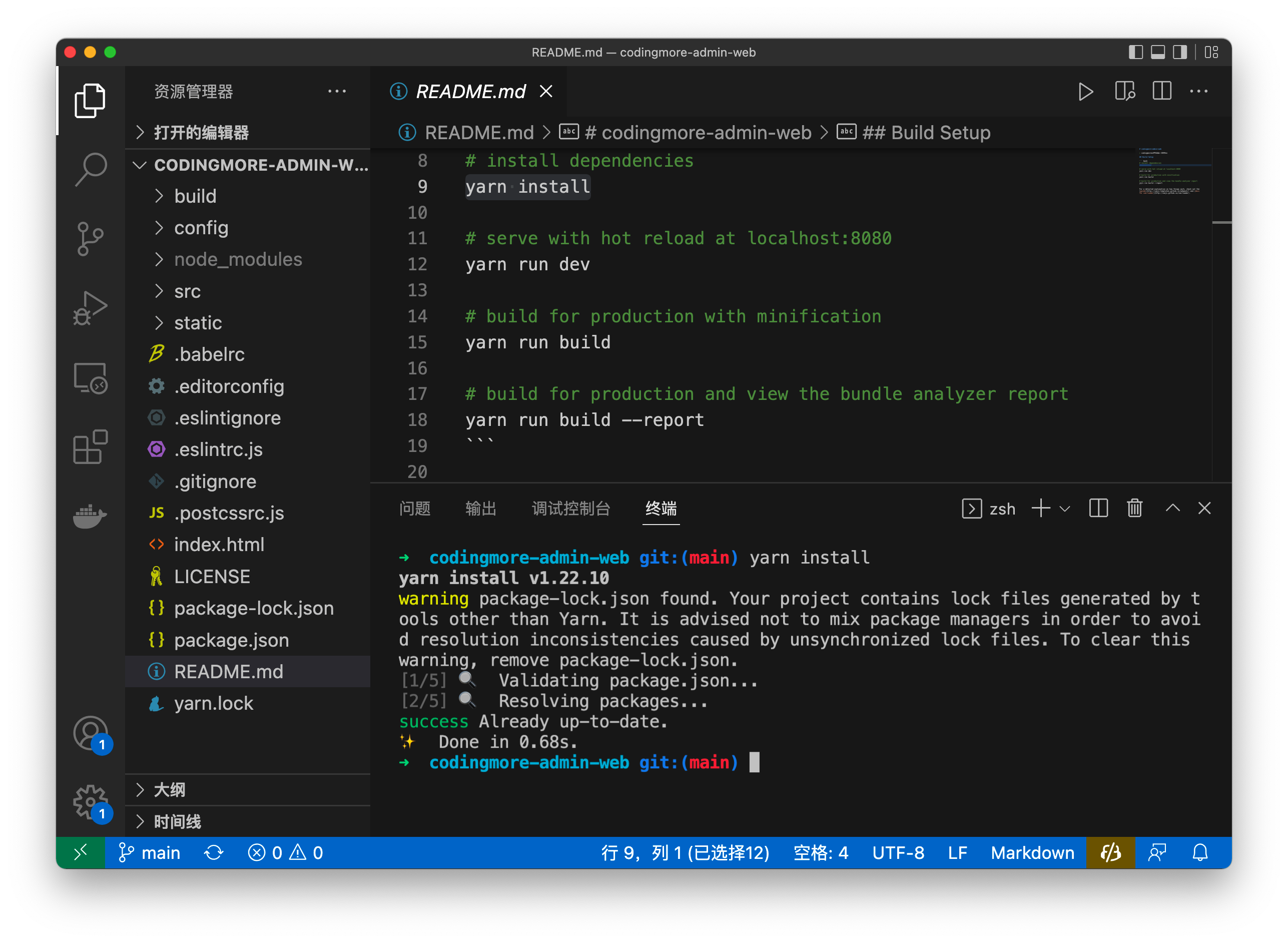Open Run and Debug view
The image size is (1288, 943).
pos(90,308)
